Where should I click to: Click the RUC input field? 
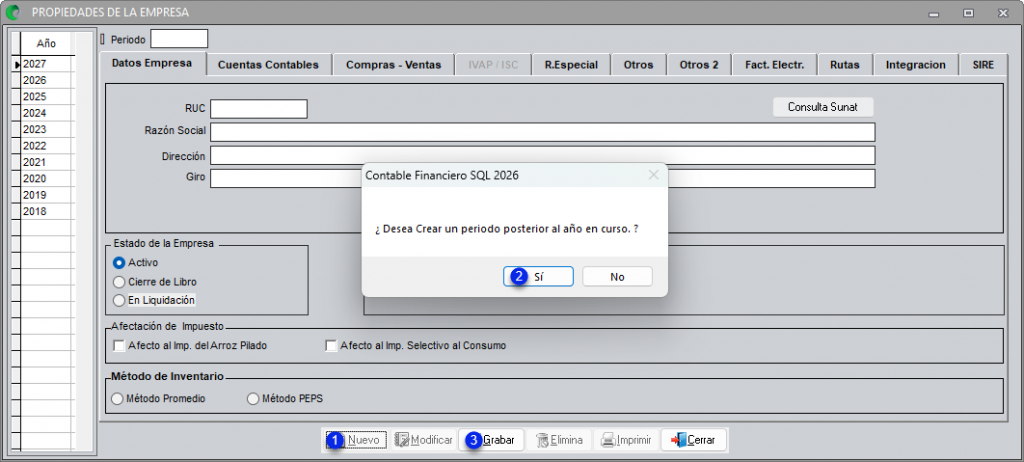point(259,109)
